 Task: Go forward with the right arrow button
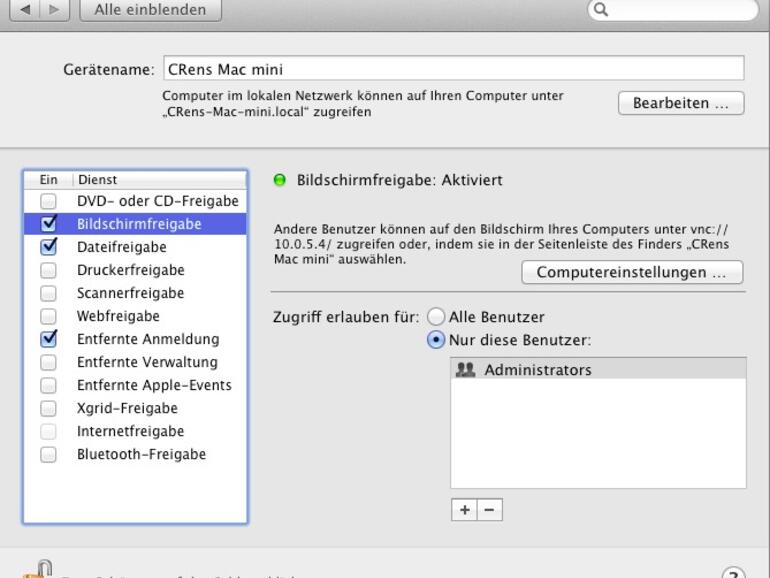55,10
